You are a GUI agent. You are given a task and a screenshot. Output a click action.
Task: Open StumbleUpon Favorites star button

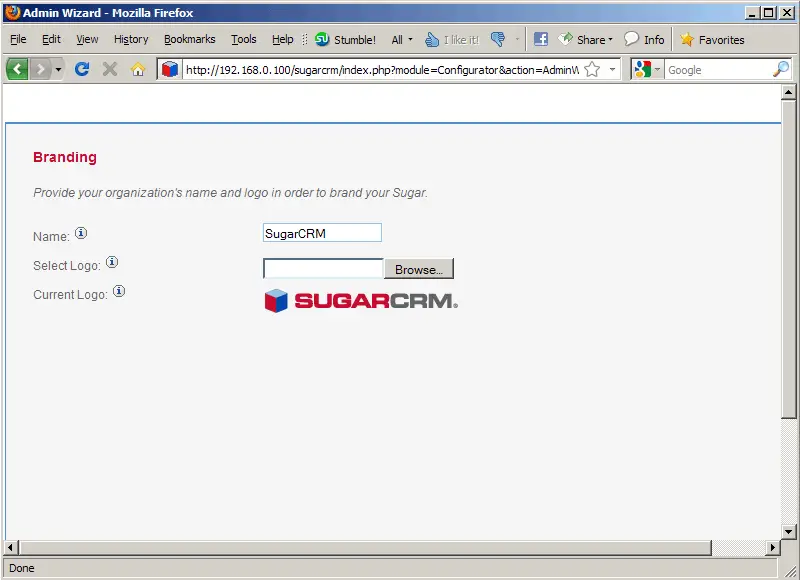pos(712,39)
